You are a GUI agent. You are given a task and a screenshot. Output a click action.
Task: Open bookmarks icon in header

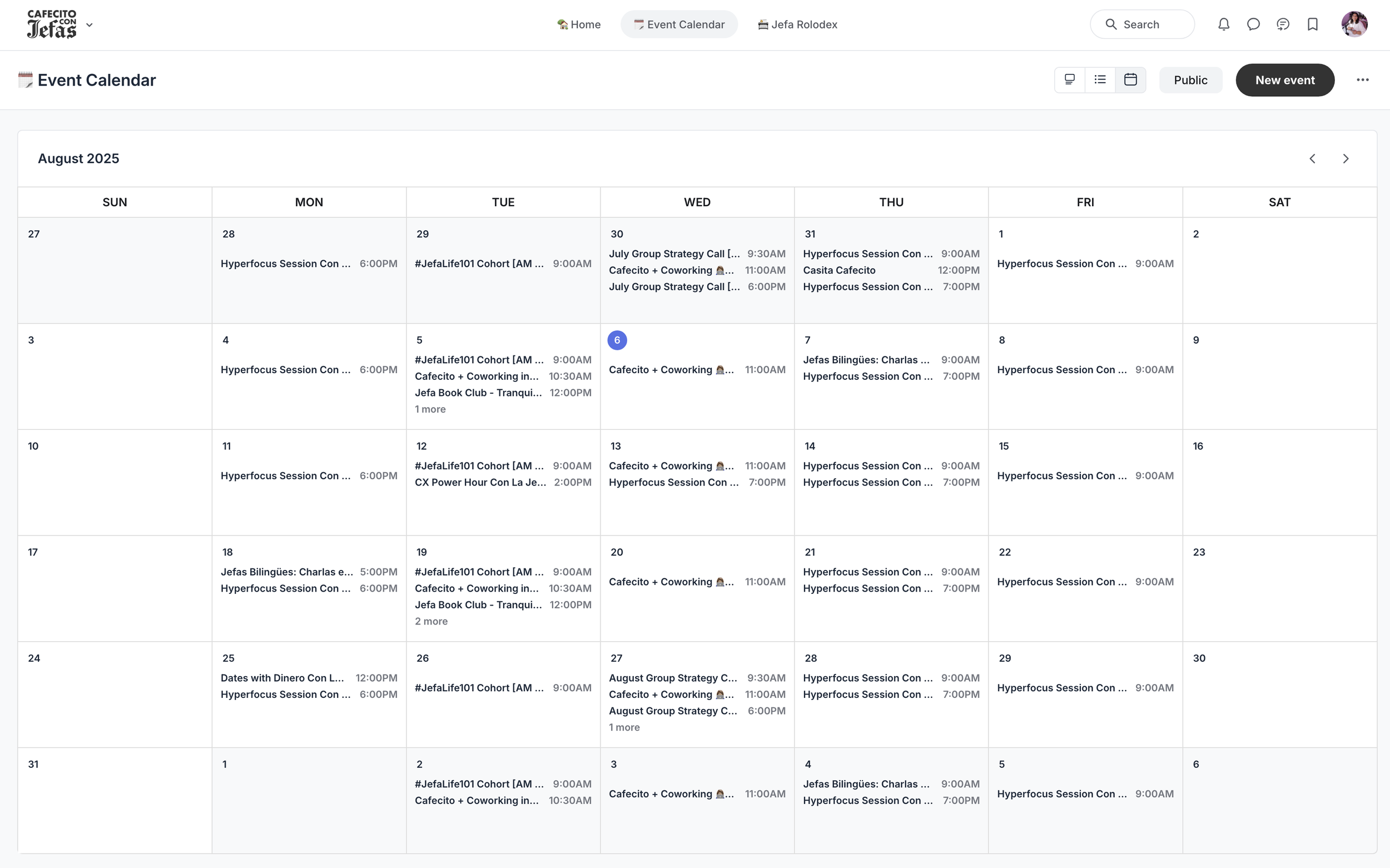click(x=1313, y=24)
